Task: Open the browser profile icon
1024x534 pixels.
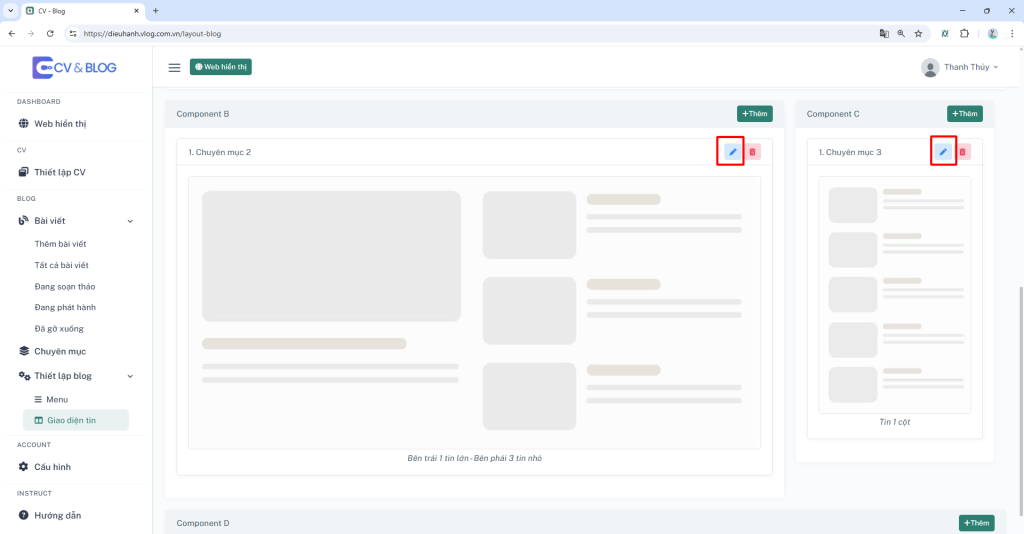Action: point(993,33)
